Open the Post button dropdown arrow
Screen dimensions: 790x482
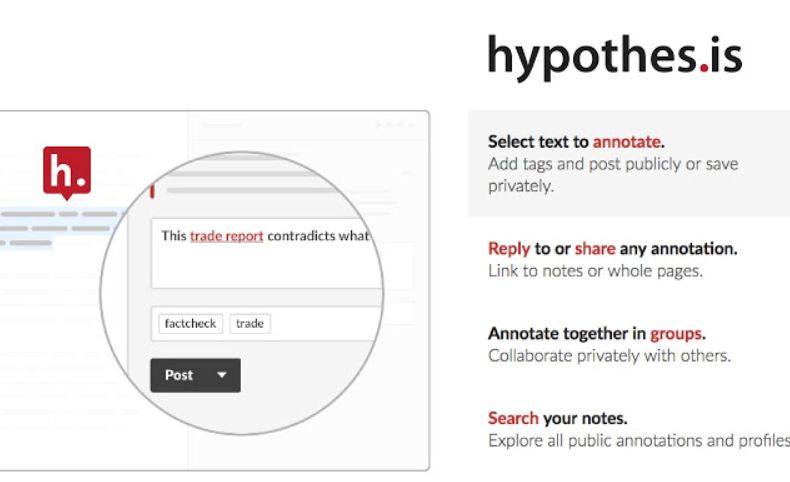point(222,375)
